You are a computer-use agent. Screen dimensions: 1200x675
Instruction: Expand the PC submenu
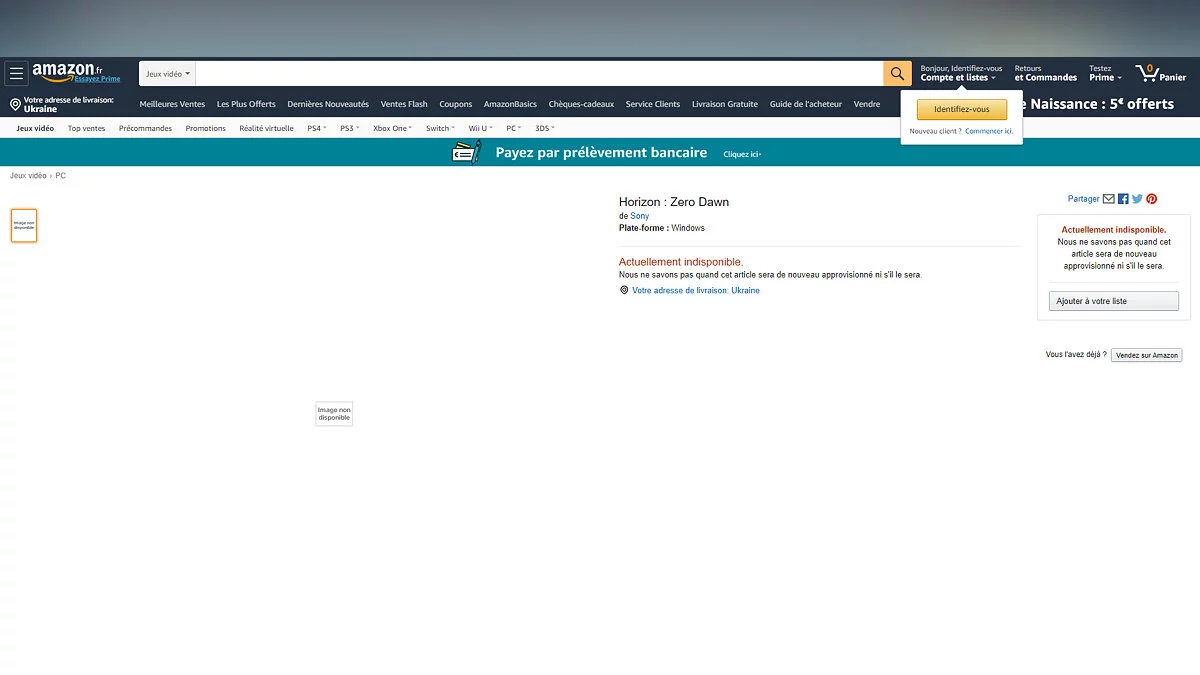[x=515, y=128]
